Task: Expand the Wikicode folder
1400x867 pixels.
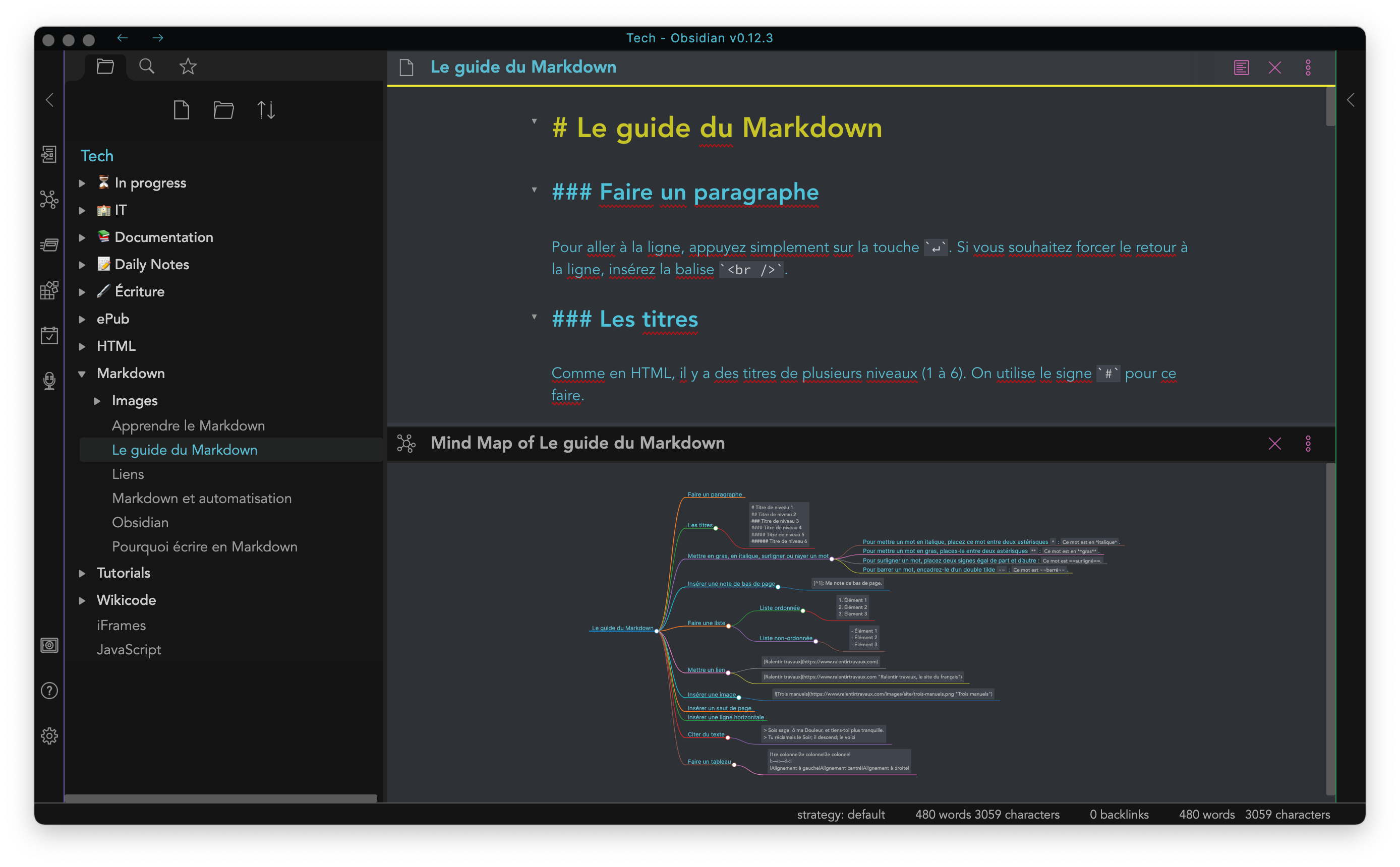Action: (82, 600)
